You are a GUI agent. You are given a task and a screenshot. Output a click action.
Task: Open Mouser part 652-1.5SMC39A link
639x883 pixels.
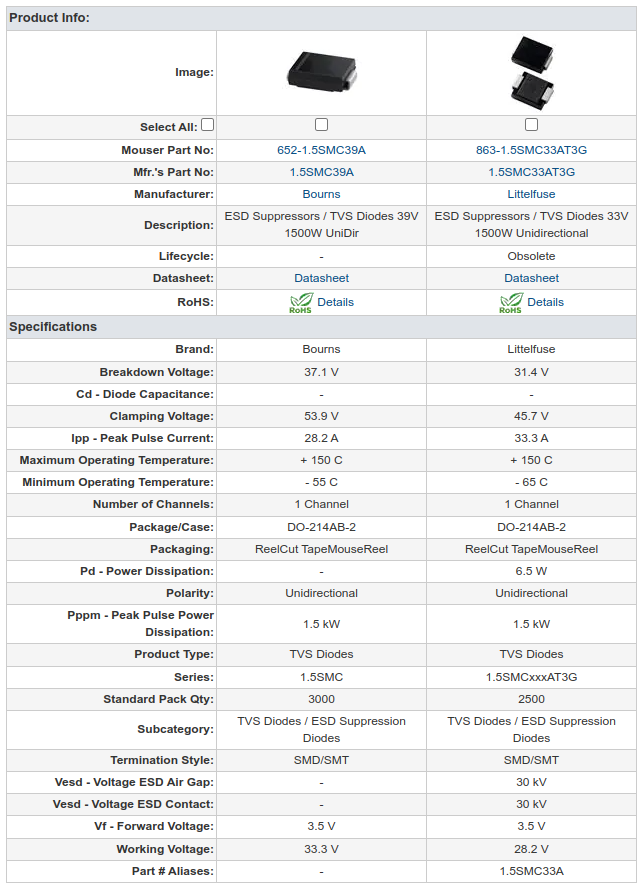(321, 150)
